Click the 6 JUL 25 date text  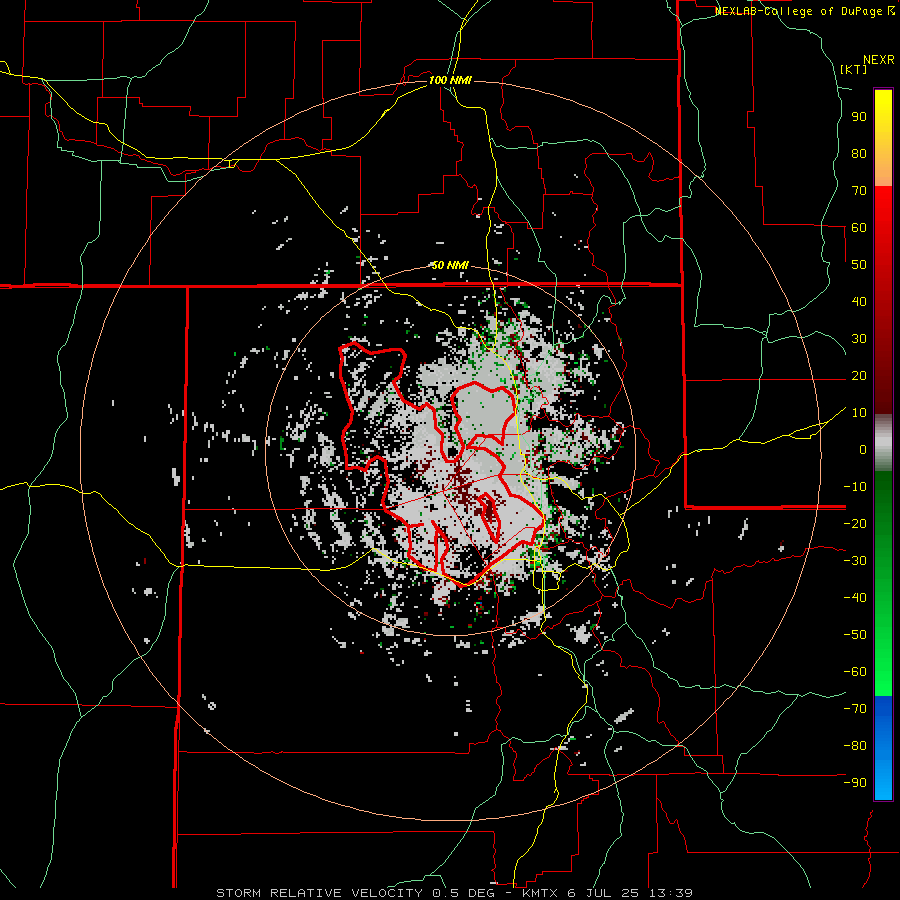pos(603,893)
